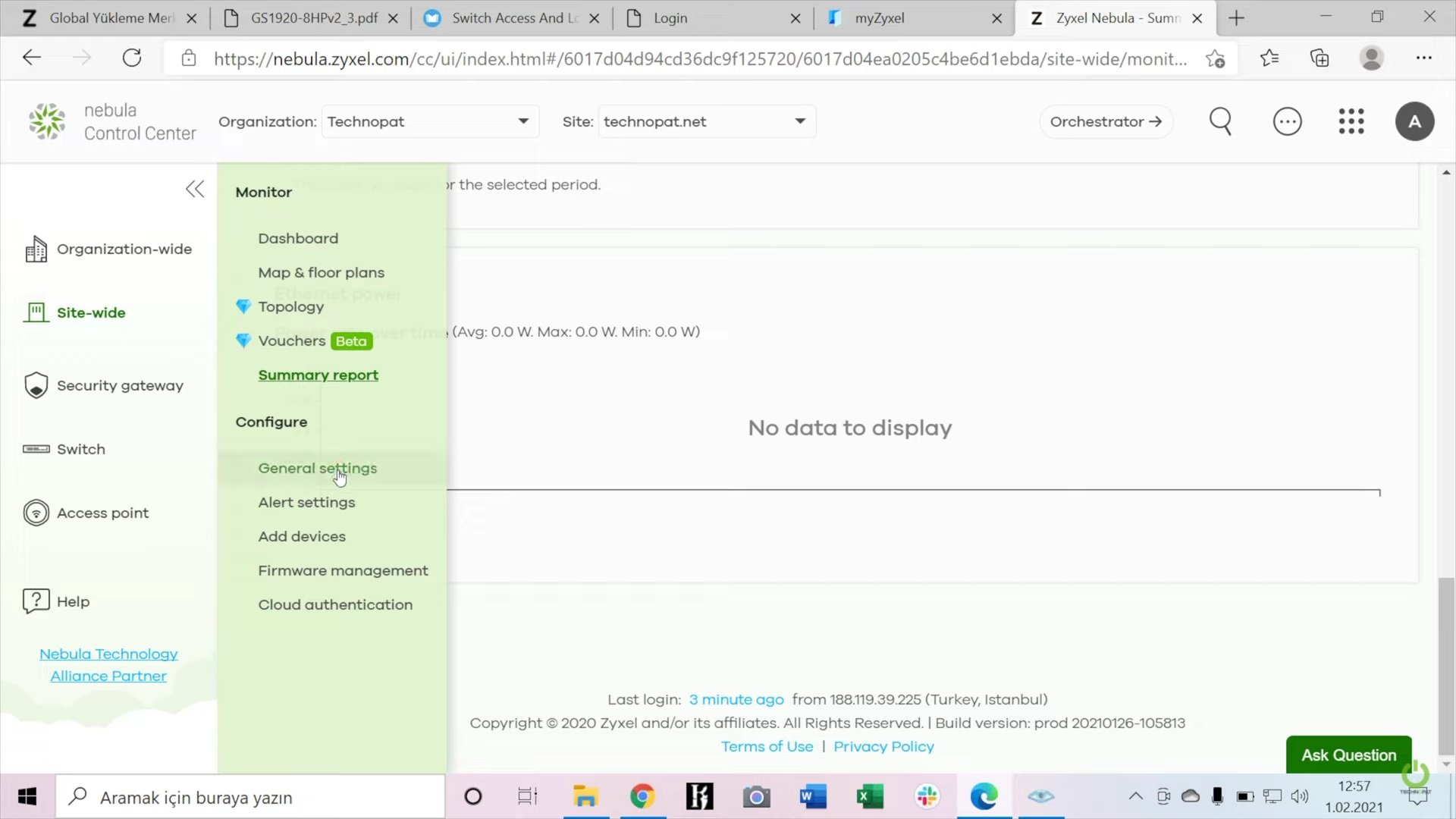Click the Orchestrator button
The image size is (1456, 819).
click(1106, 121)
